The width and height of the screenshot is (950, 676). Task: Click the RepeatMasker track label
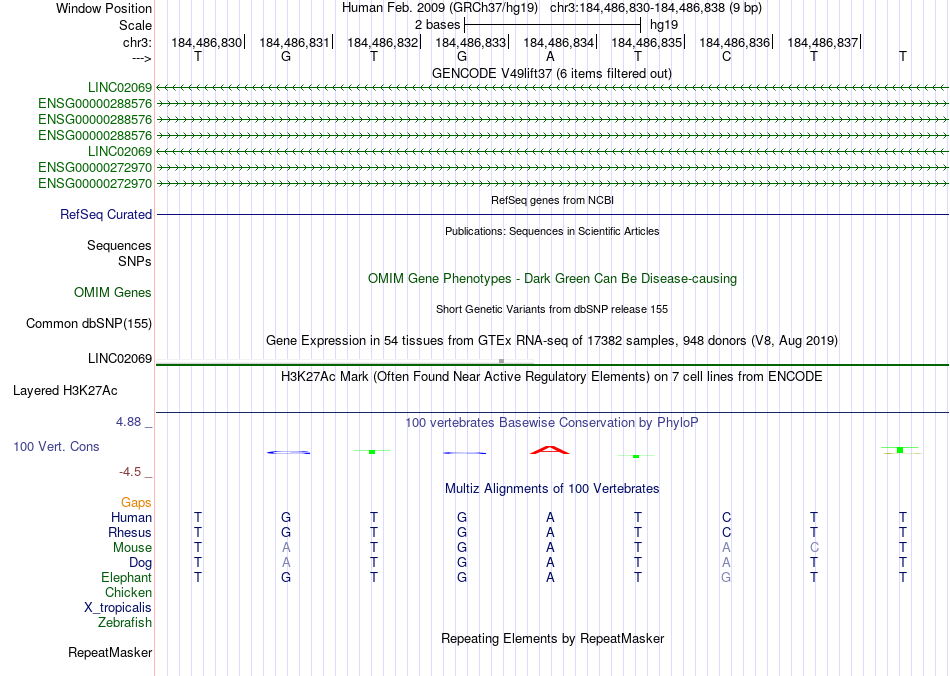(x=110, y=652)
